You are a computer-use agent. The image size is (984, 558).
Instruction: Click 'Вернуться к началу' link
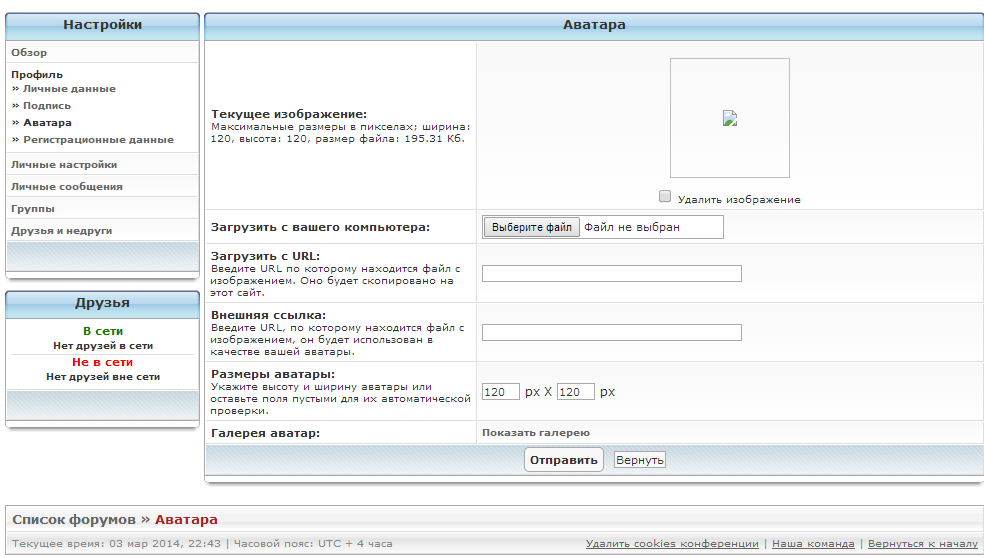(923, 544)
